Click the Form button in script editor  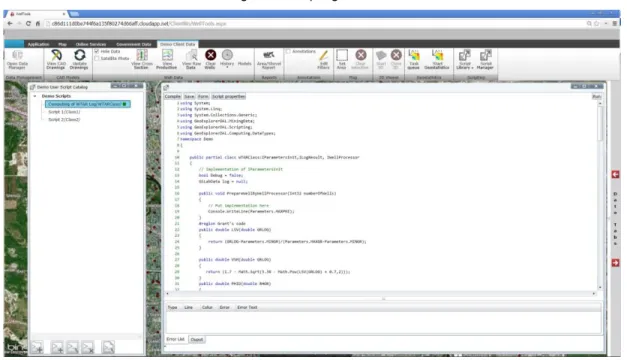coord(203,96)
